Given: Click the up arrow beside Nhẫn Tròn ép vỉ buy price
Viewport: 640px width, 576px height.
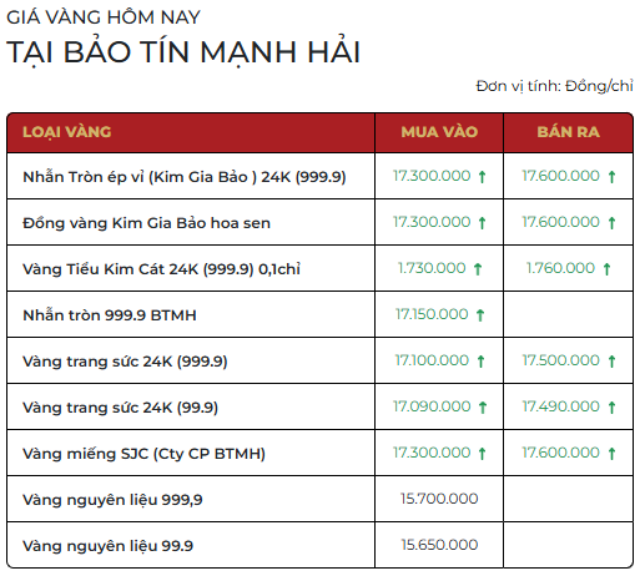Looking at the screenshot, I should (482, 176).
